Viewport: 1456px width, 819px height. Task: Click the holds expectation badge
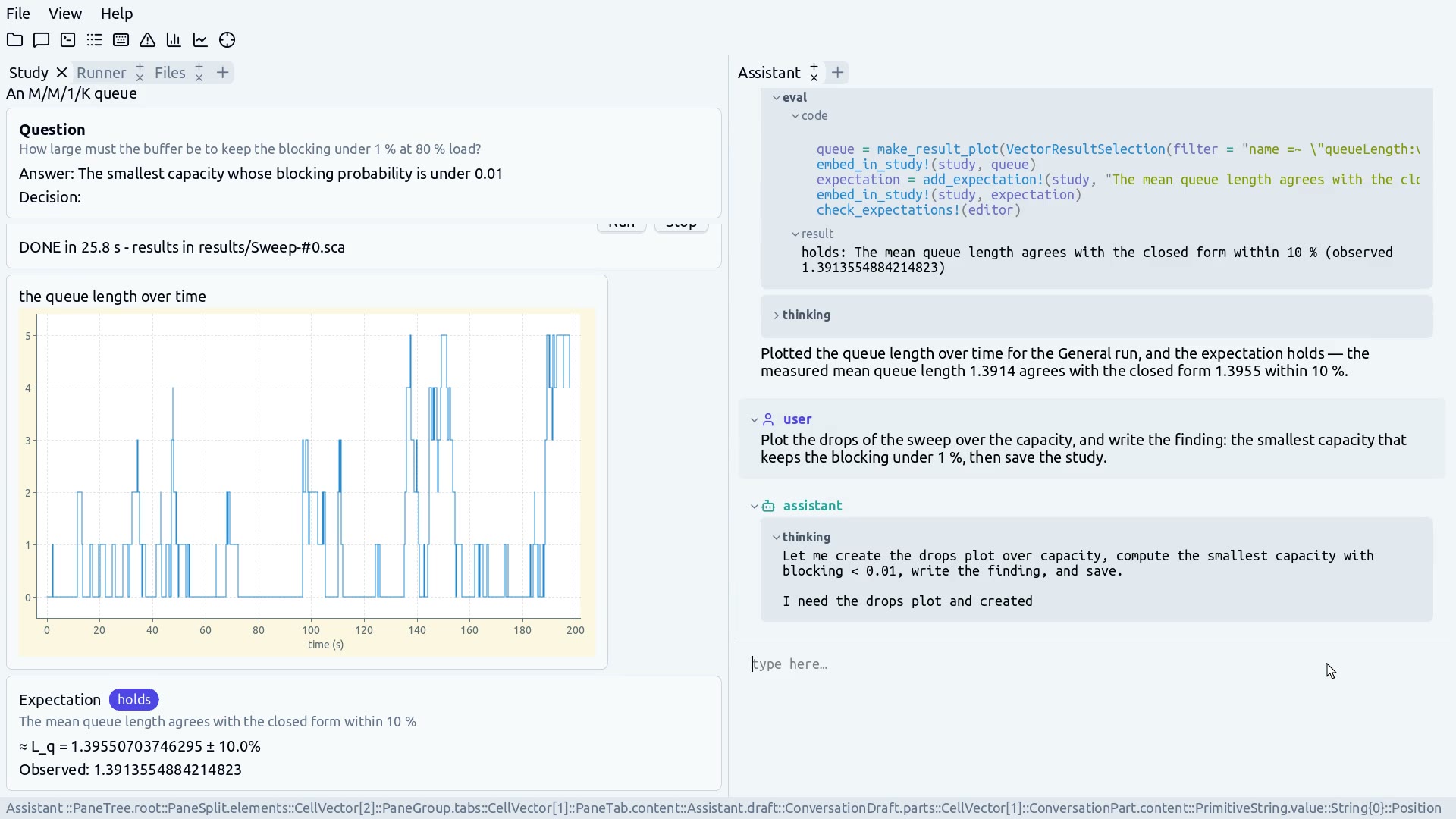point(133,700)
